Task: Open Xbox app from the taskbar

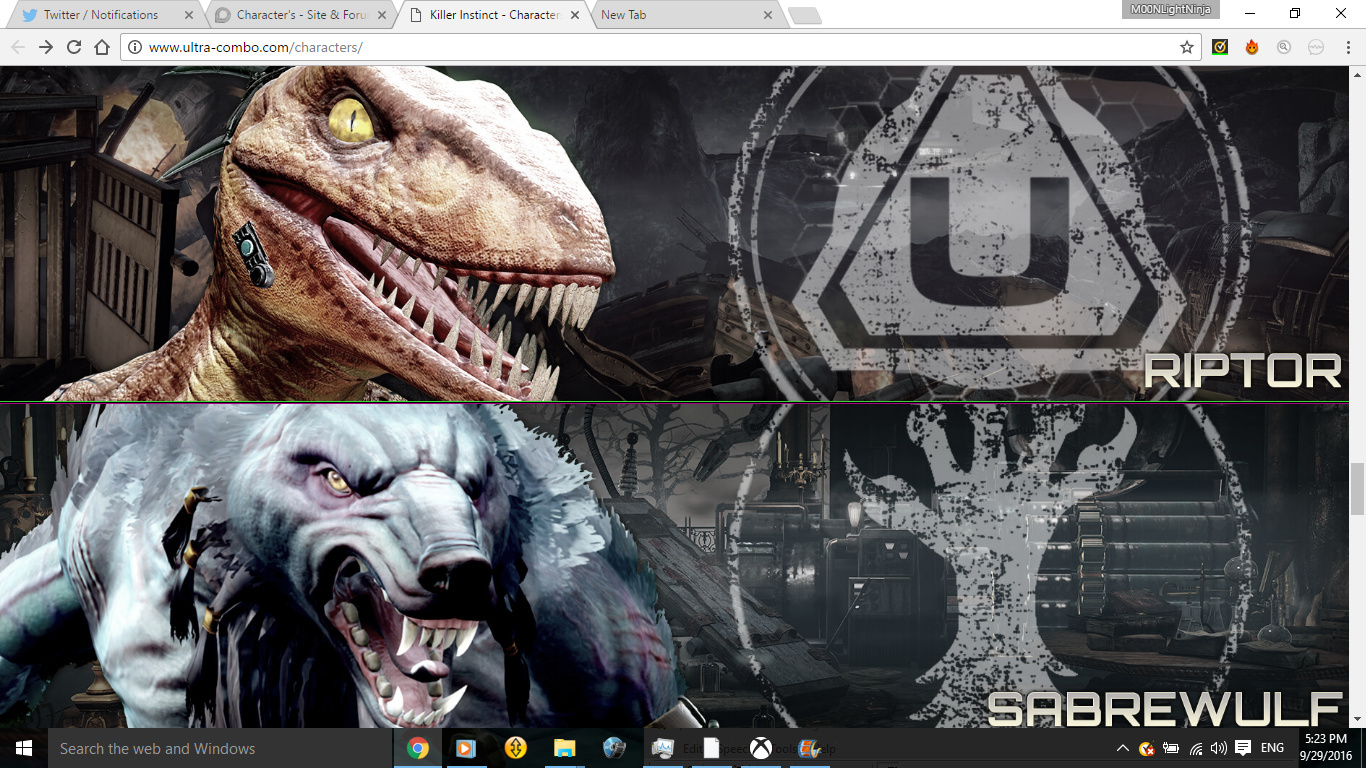Action: [x=761, y=748]
